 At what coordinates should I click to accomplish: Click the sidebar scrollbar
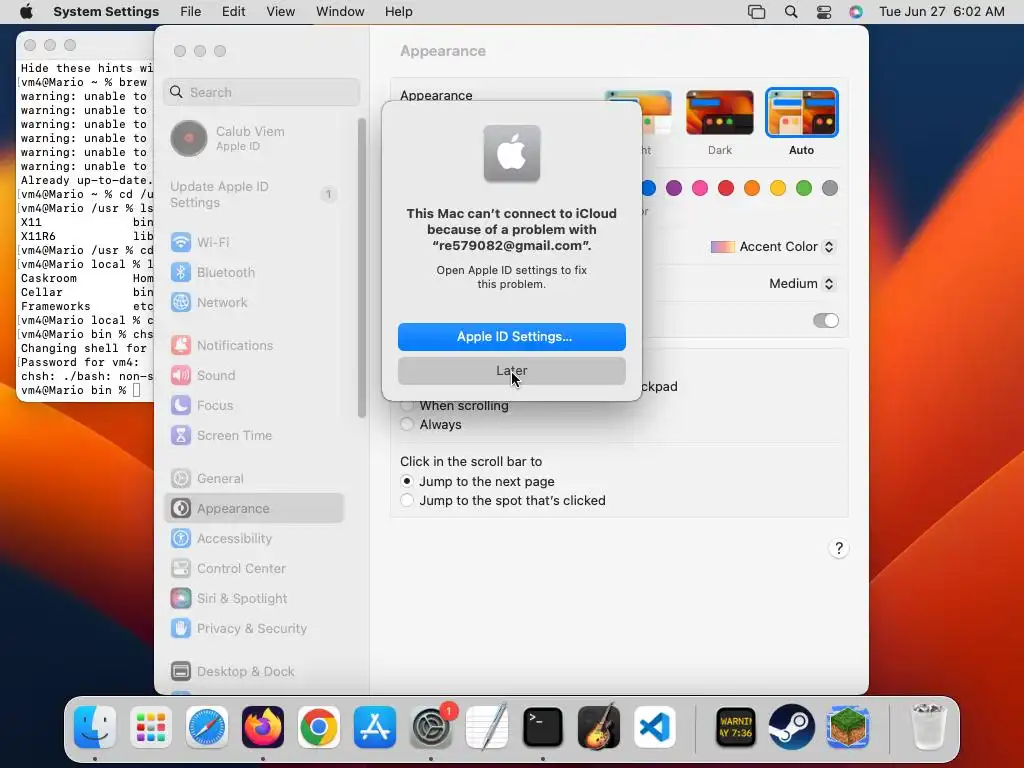(x=361, y=268)
